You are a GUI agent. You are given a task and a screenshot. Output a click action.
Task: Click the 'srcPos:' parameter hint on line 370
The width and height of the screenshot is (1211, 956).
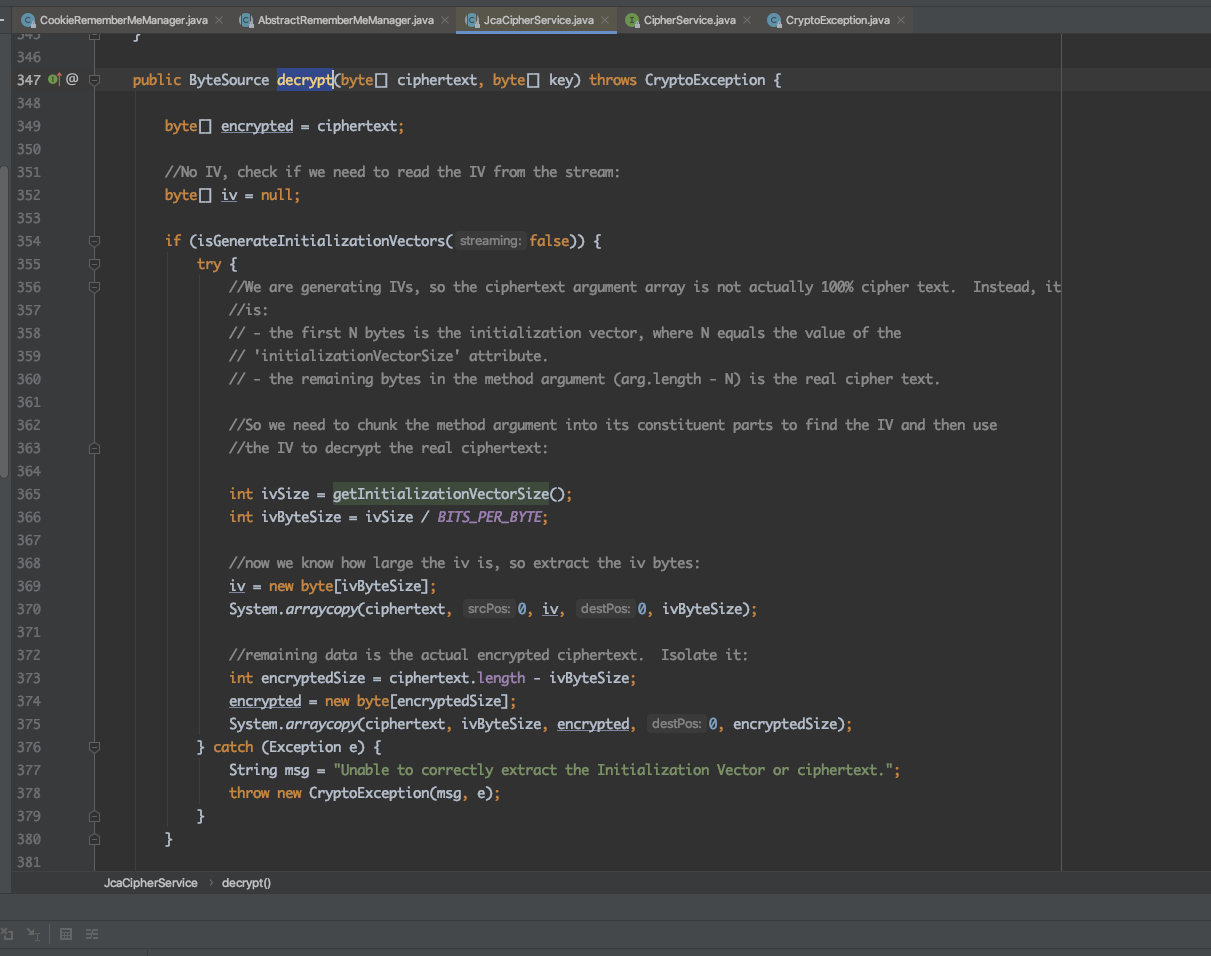pyautogui.click(x=489, y=609)
